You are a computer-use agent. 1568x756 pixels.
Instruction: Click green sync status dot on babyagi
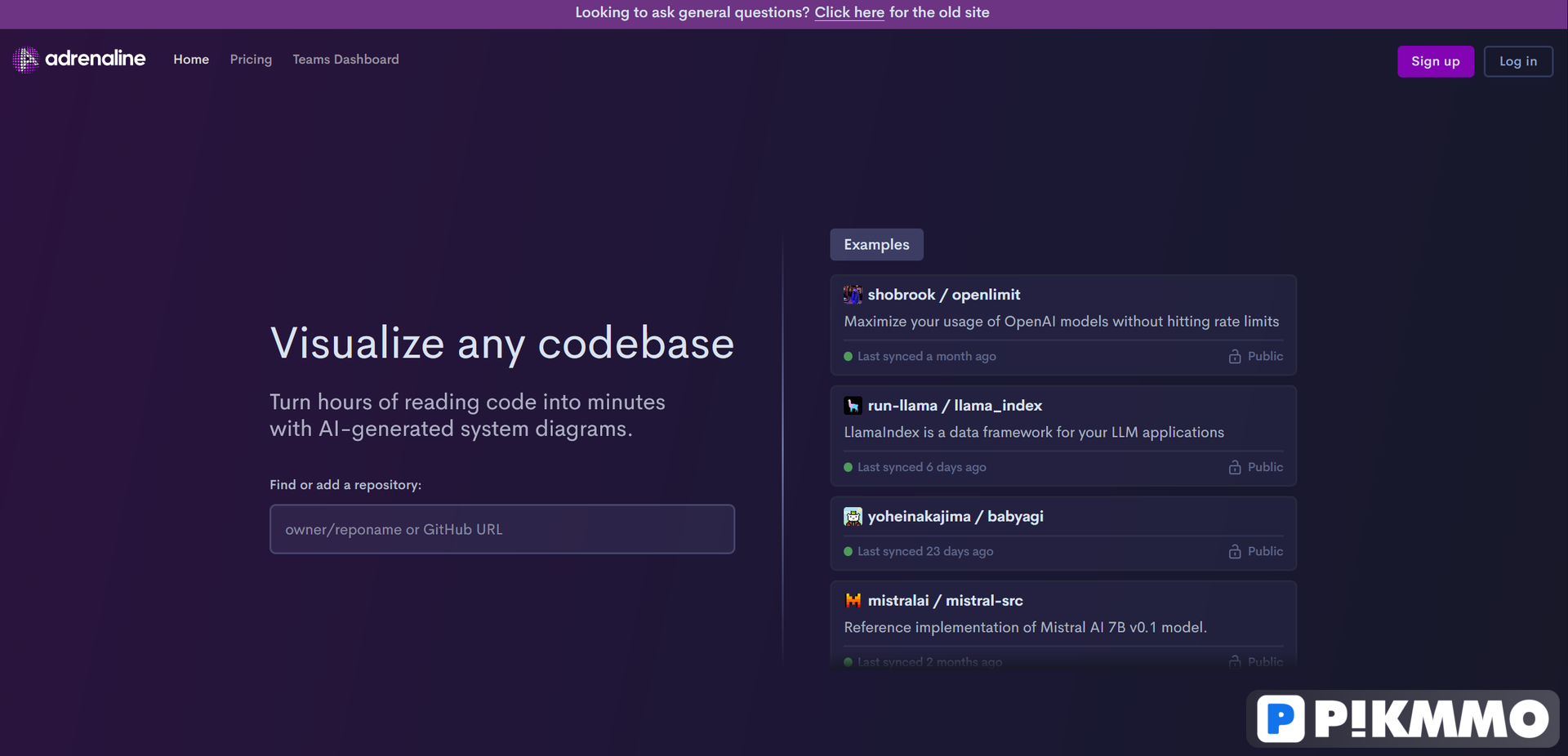(849, 552)
